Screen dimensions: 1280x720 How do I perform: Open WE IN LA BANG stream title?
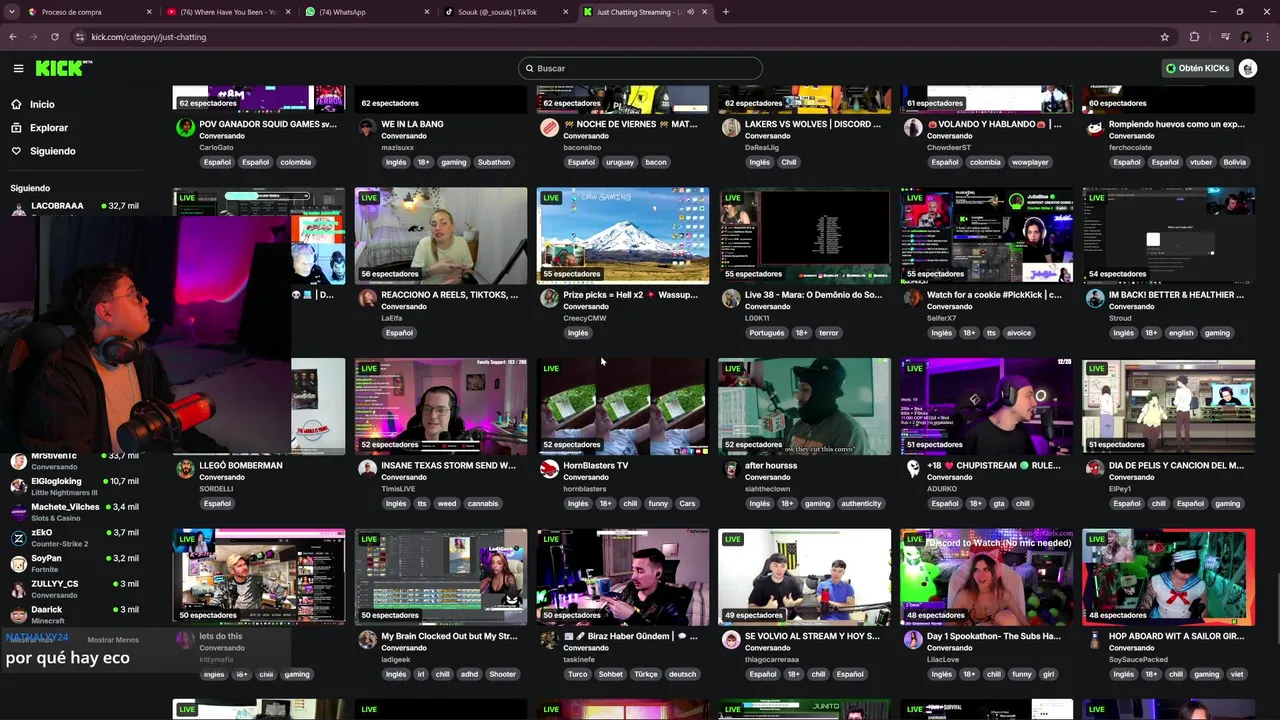pos(412,124)
